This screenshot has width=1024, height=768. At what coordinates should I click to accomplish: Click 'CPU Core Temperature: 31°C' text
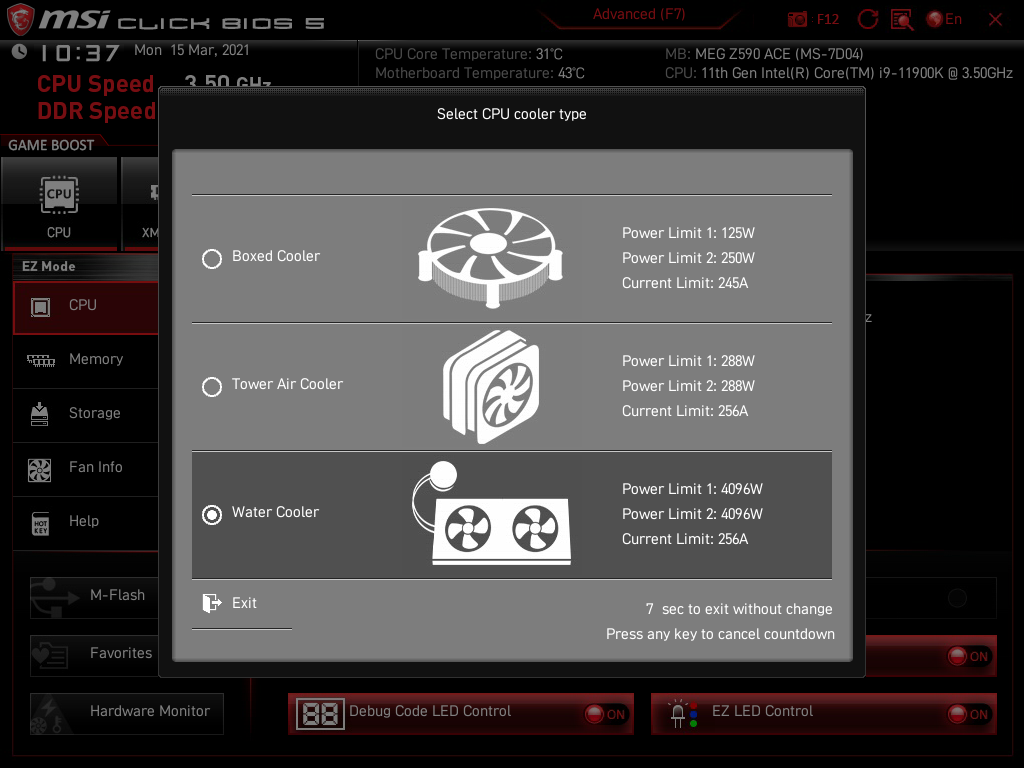pyautogui.click(x=468, y=54)
